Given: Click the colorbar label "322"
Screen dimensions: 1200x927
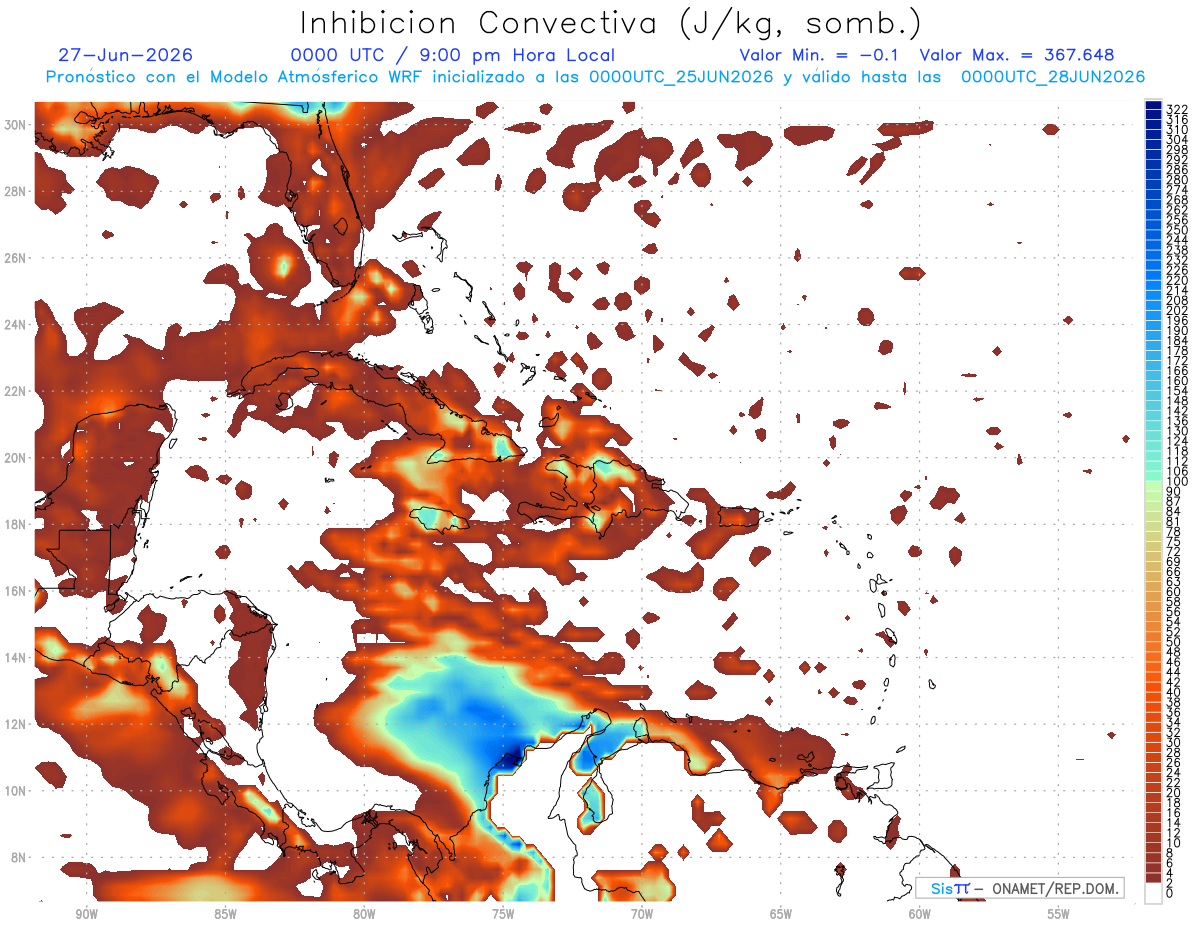Looking at the screenshot, I should (x=1176, y=109).
